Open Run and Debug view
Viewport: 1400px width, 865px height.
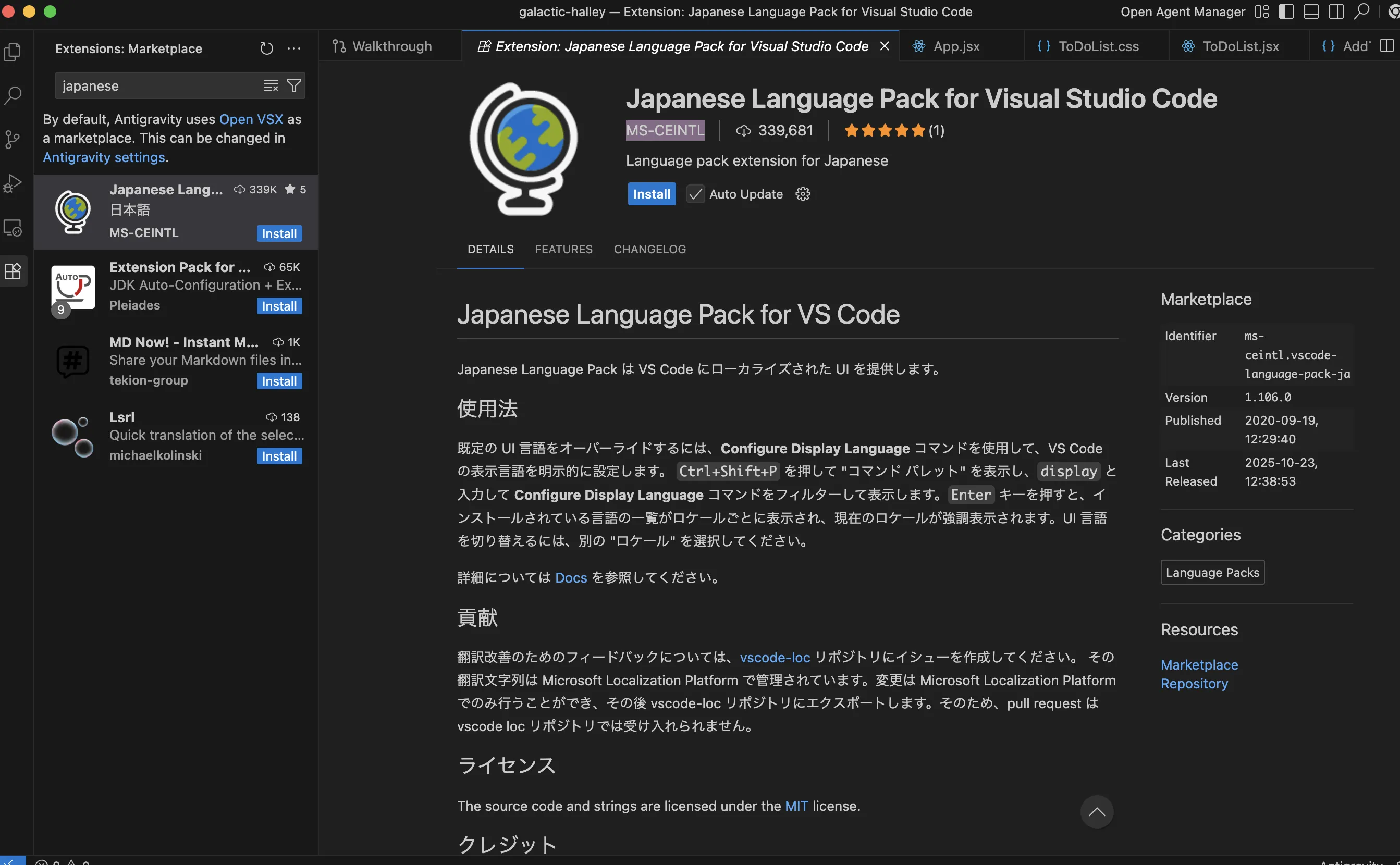tap(13, 183)
